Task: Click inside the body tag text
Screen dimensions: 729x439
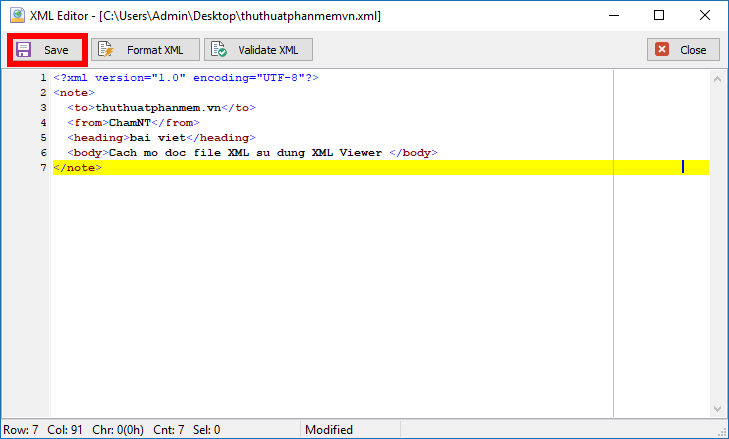Action: (245, 153)
